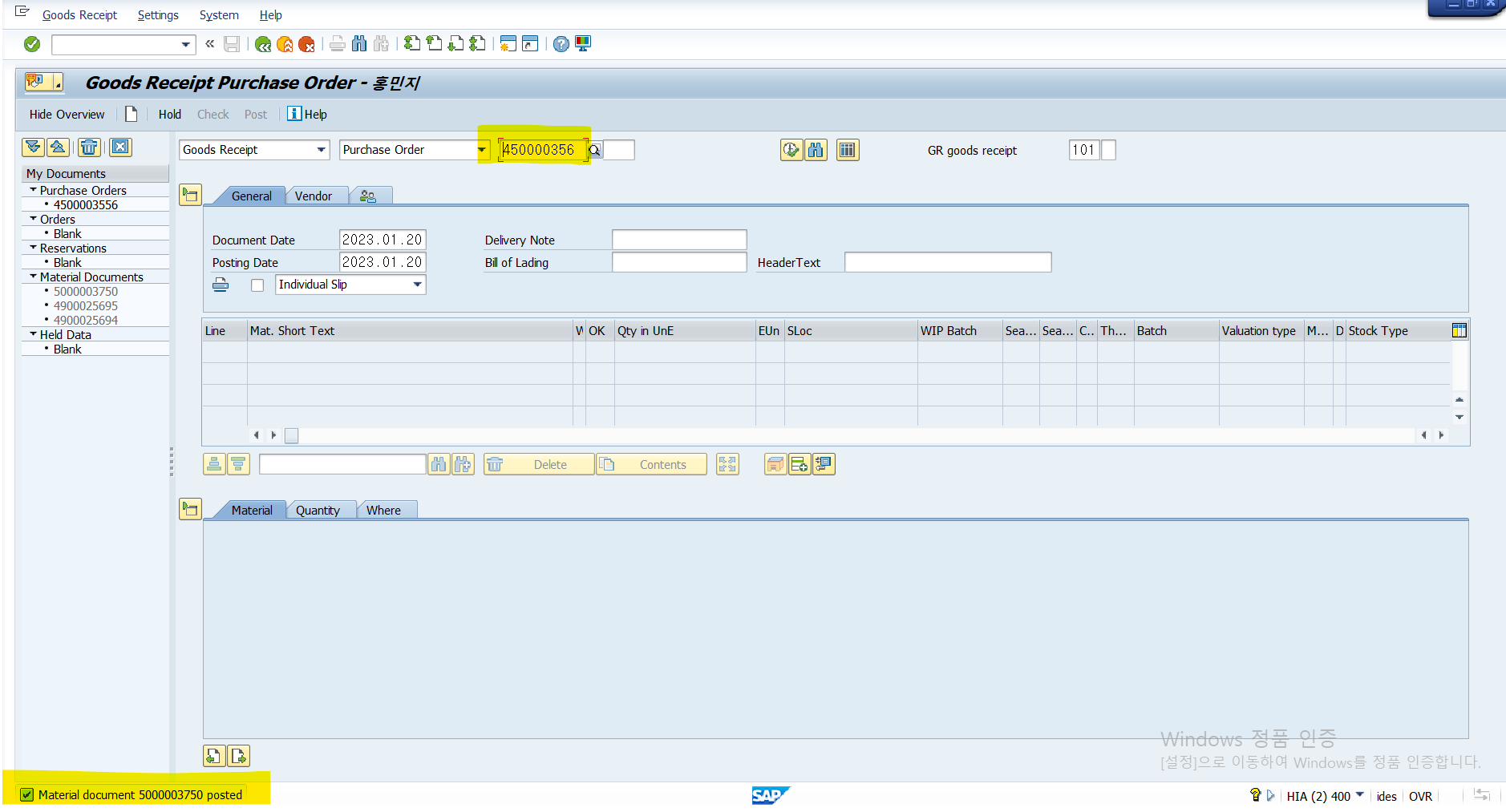Select the General tab

pyautogui.click(x=251, y=196)
